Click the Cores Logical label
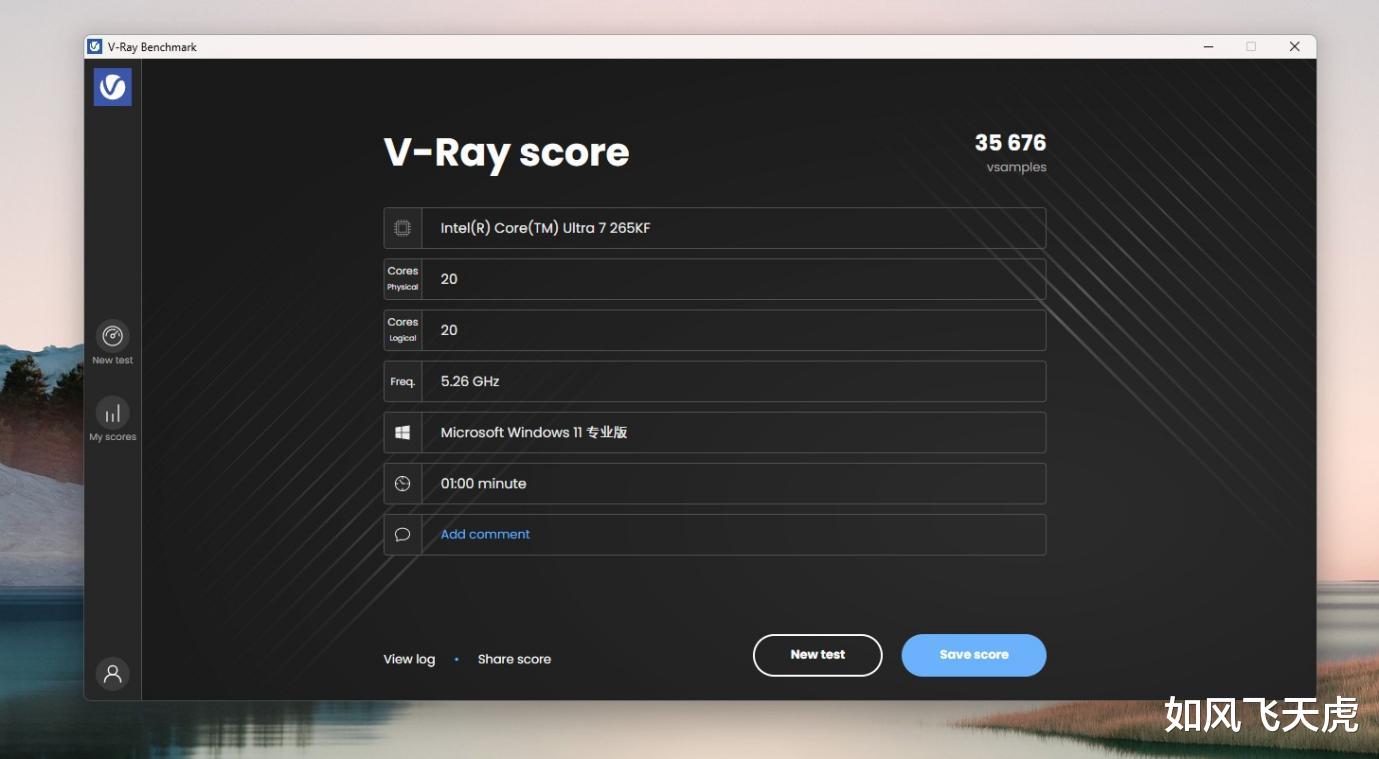The width and height of the screenshot is (1379, 759). coord(403,330)
